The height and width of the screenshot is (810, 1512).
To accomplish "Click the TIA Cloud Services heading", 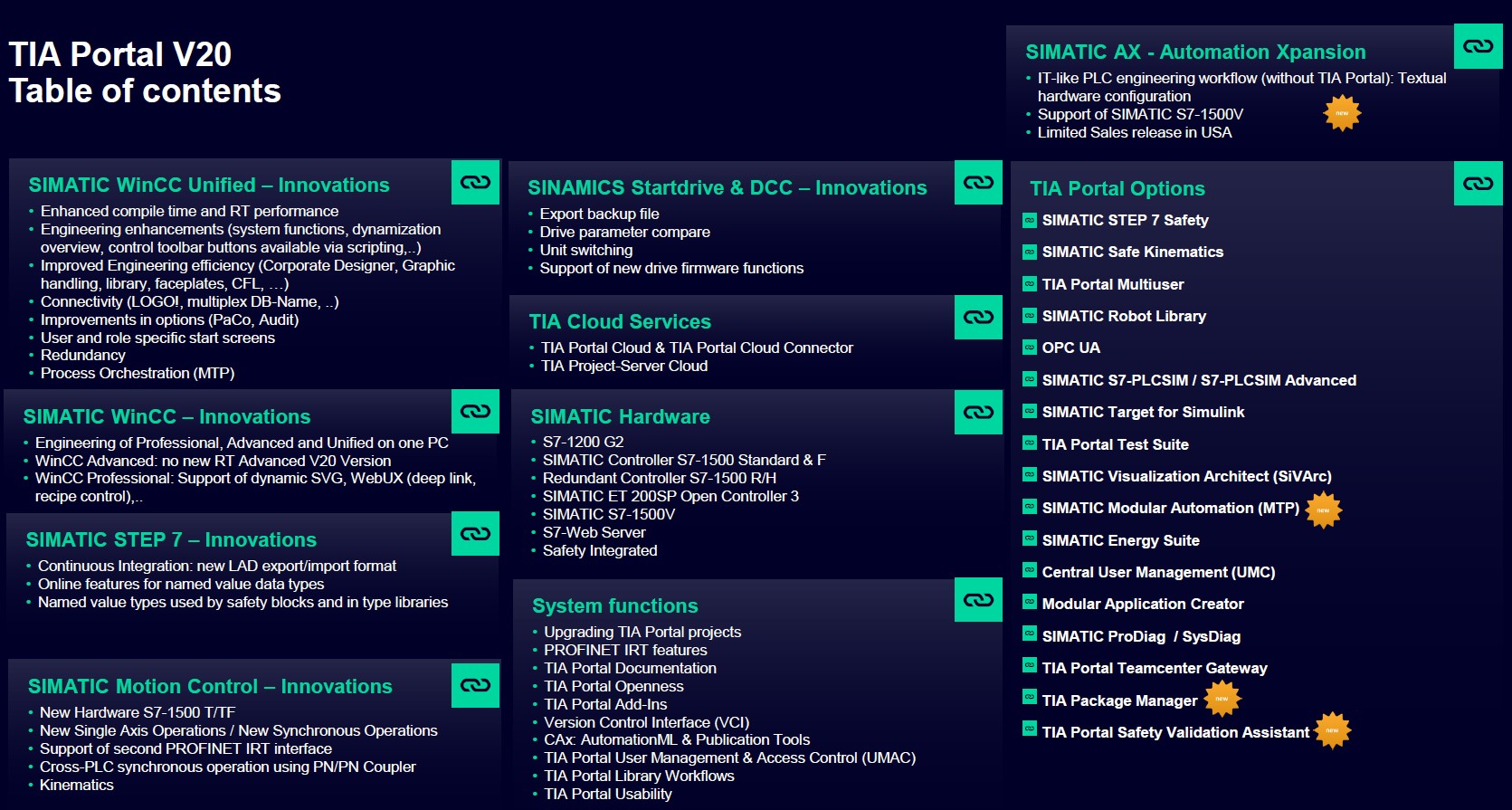I will pyautogui.click(x=620, y=321).
